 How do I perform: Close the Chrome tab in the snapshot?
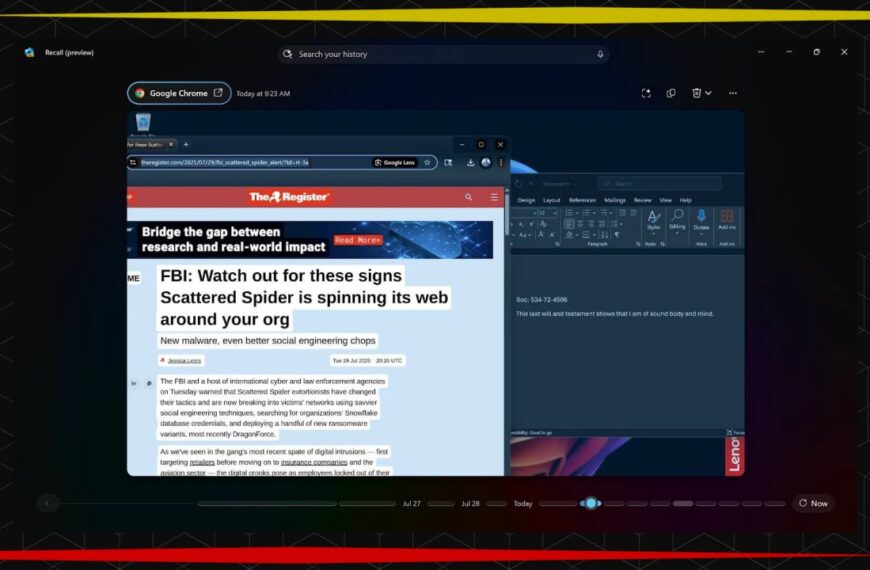pyautogui.click(x=171, y=144)
